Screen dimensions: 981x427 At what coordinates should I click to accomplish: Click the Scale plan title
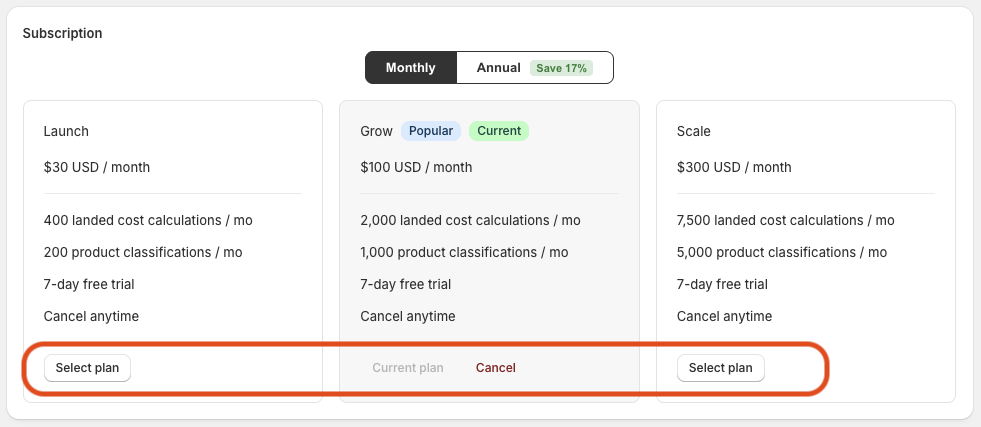(x=693, y=131)
